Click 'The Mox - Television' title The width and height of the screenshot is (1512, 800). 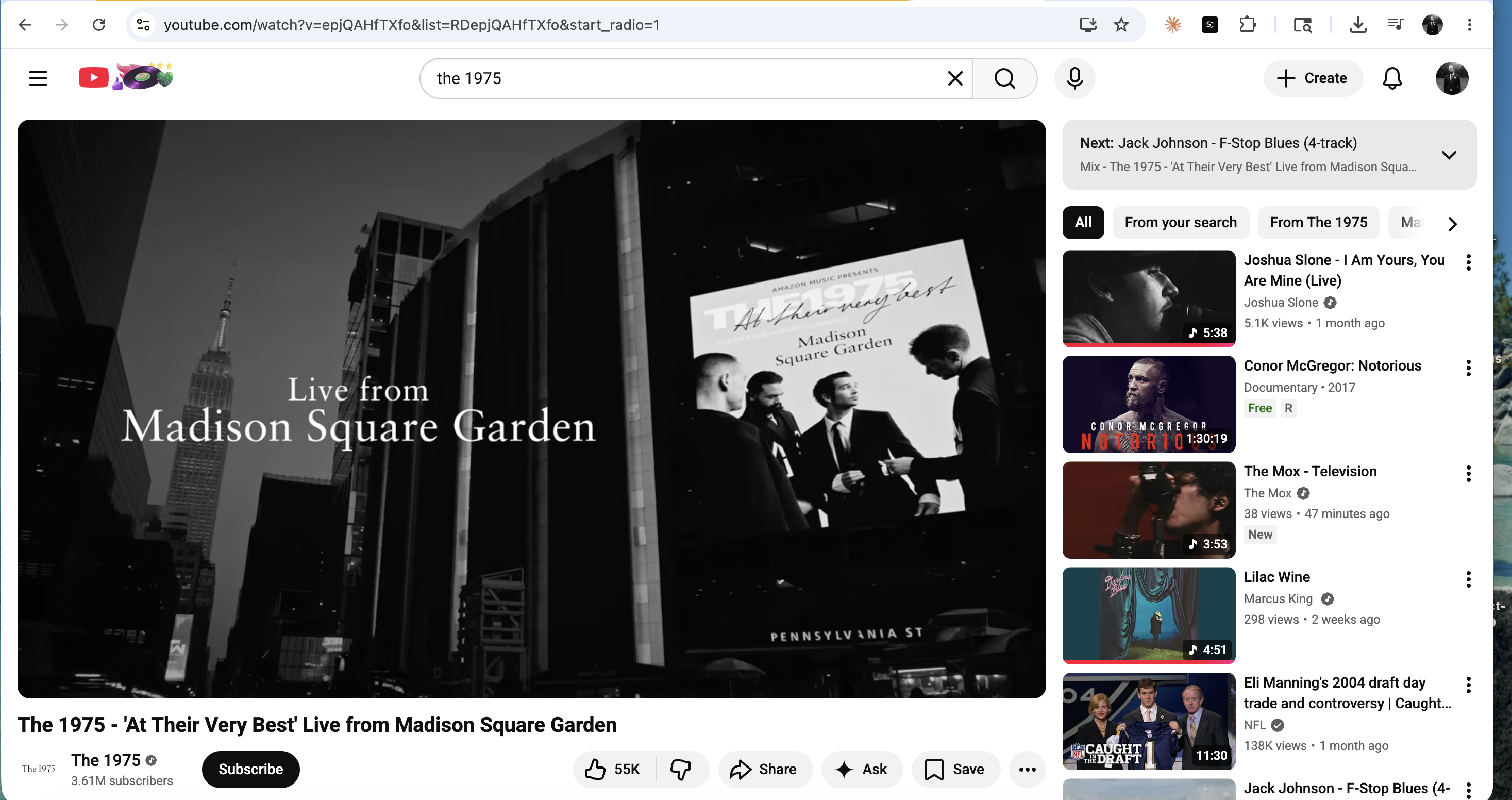point(1310,471)
